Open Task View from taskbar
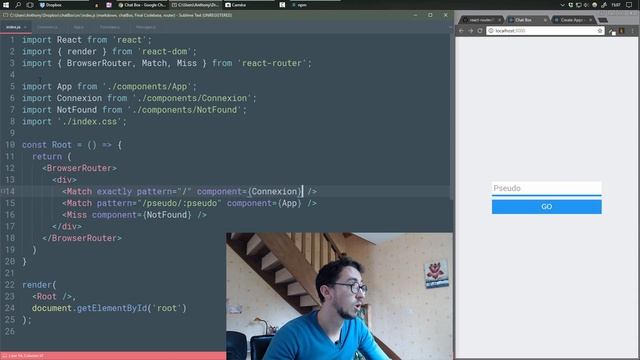This screenshot has height=360, width=640. pos(30,5)
